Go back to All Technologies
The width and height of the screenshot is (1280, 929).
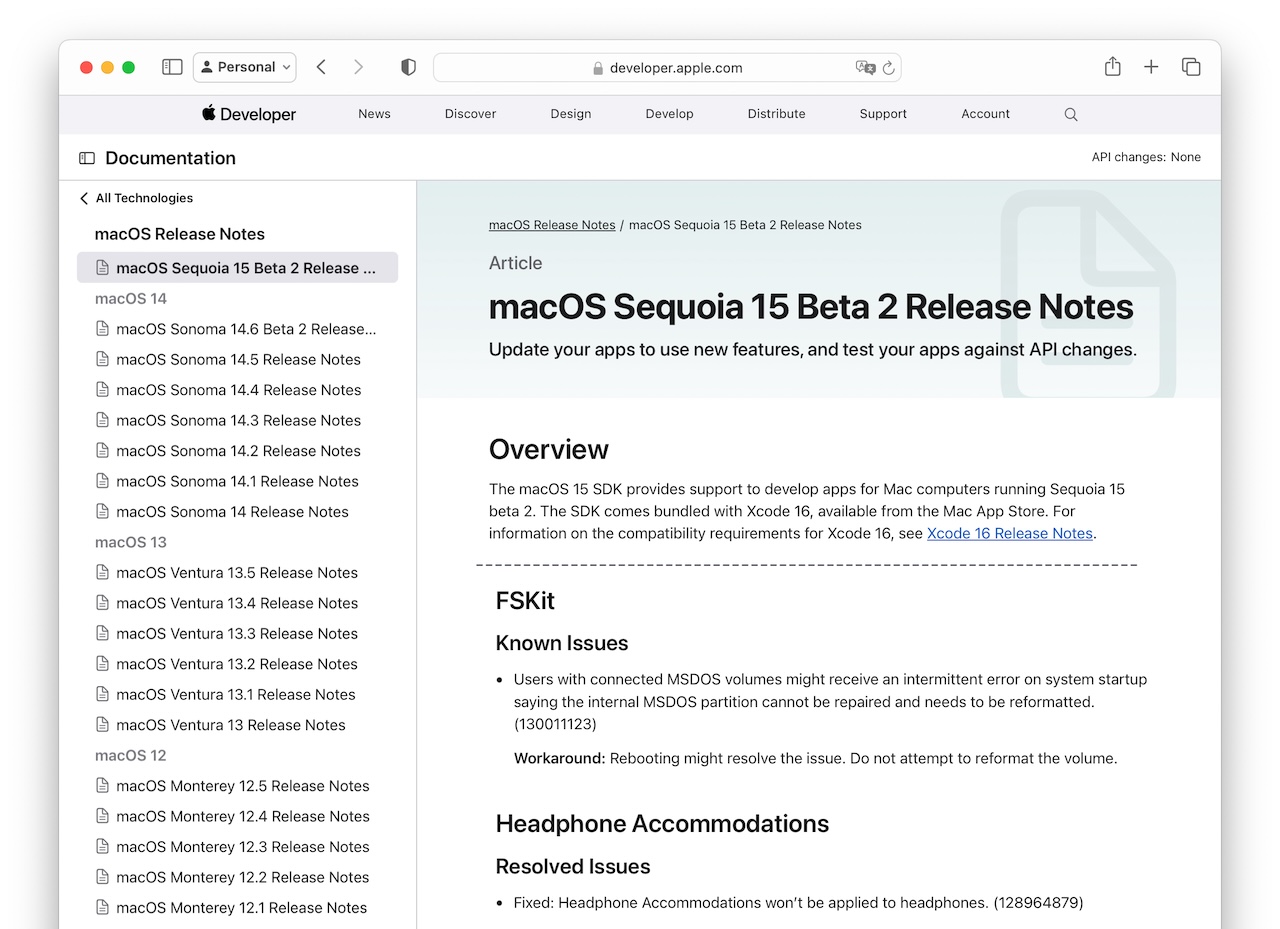[136, 198]
